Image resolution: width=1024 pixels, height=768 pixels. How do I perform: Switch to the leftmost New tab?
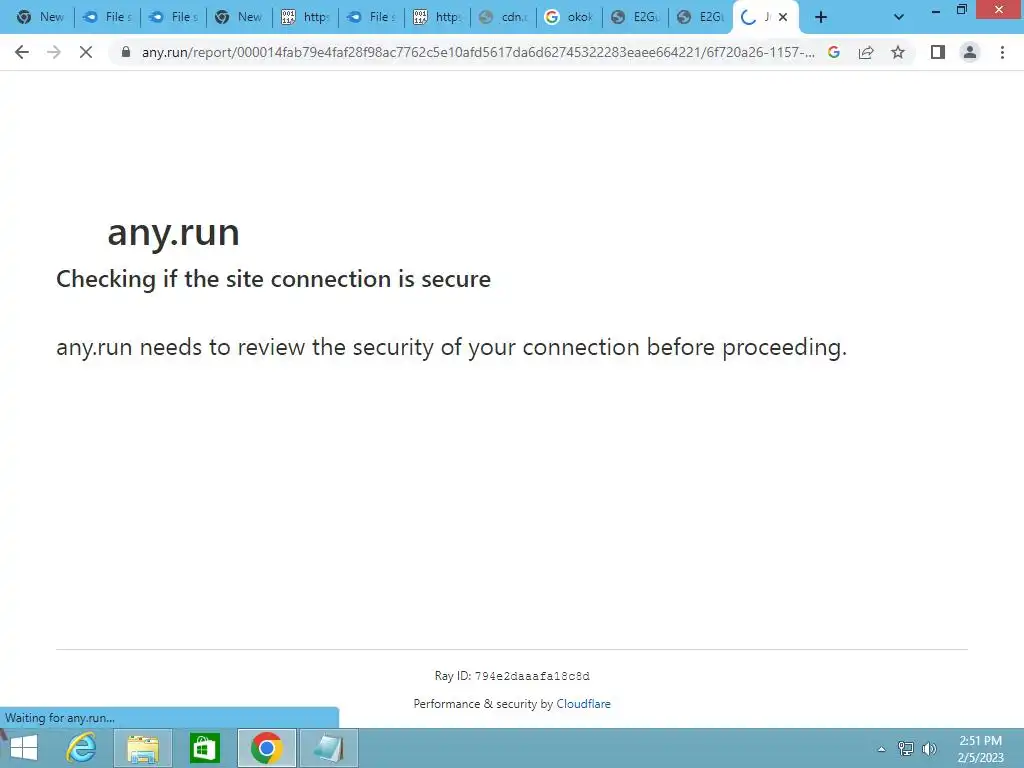click(x=42, y=17)
